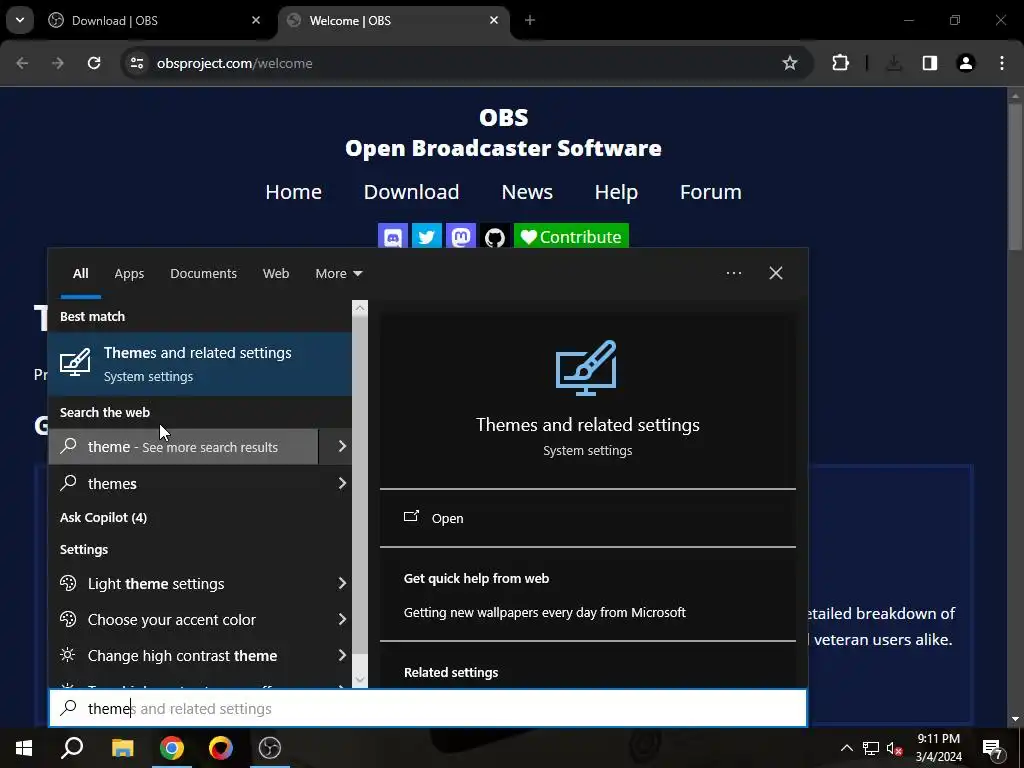Open the Mastodon social icon link
1024x768 pixels.
point(460,236)
